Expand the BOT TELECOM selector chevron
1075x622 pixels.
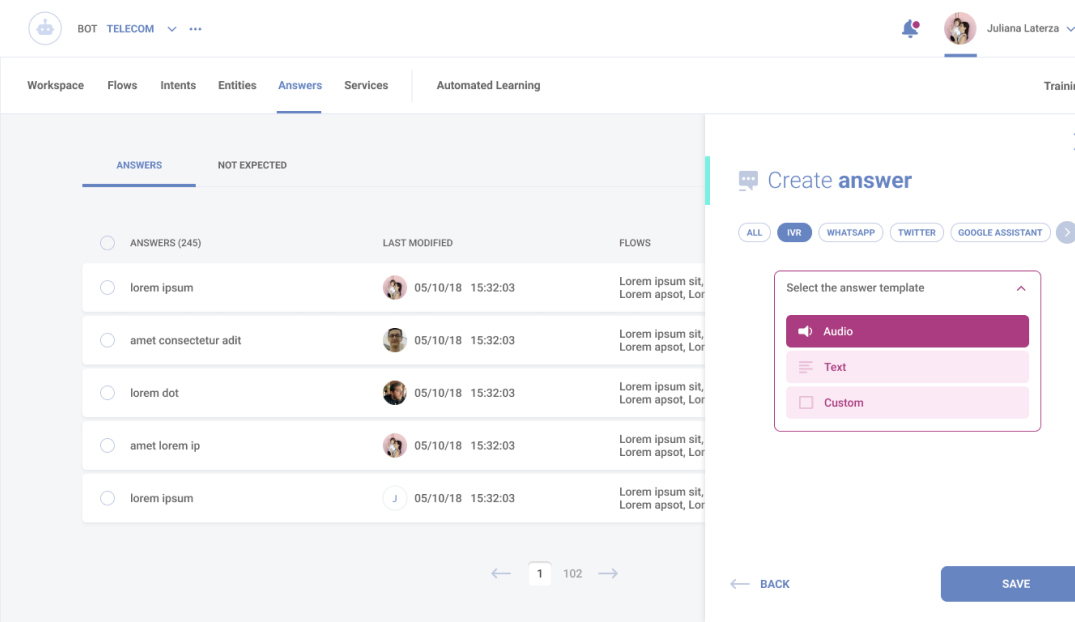172,29
